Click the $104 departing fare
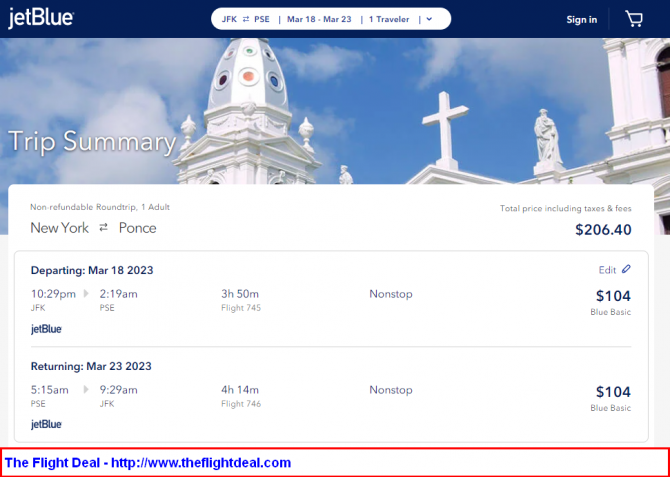The image size is (670, 477). (613, 296)
